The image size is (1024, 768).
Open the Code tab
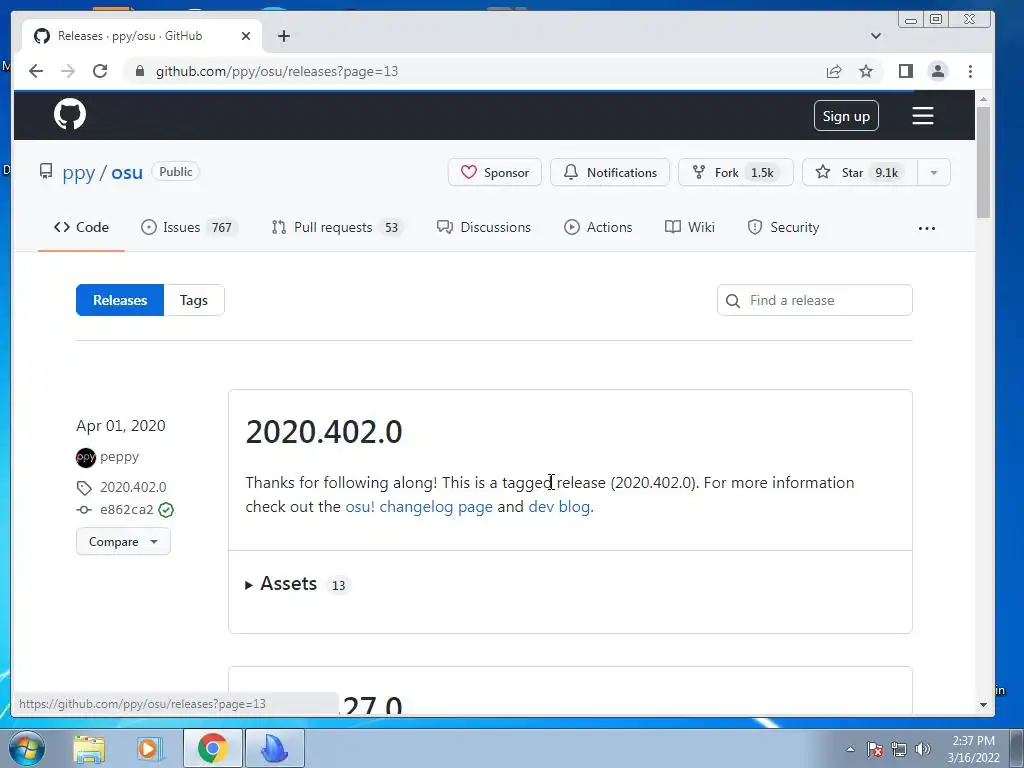click(82, 227)
